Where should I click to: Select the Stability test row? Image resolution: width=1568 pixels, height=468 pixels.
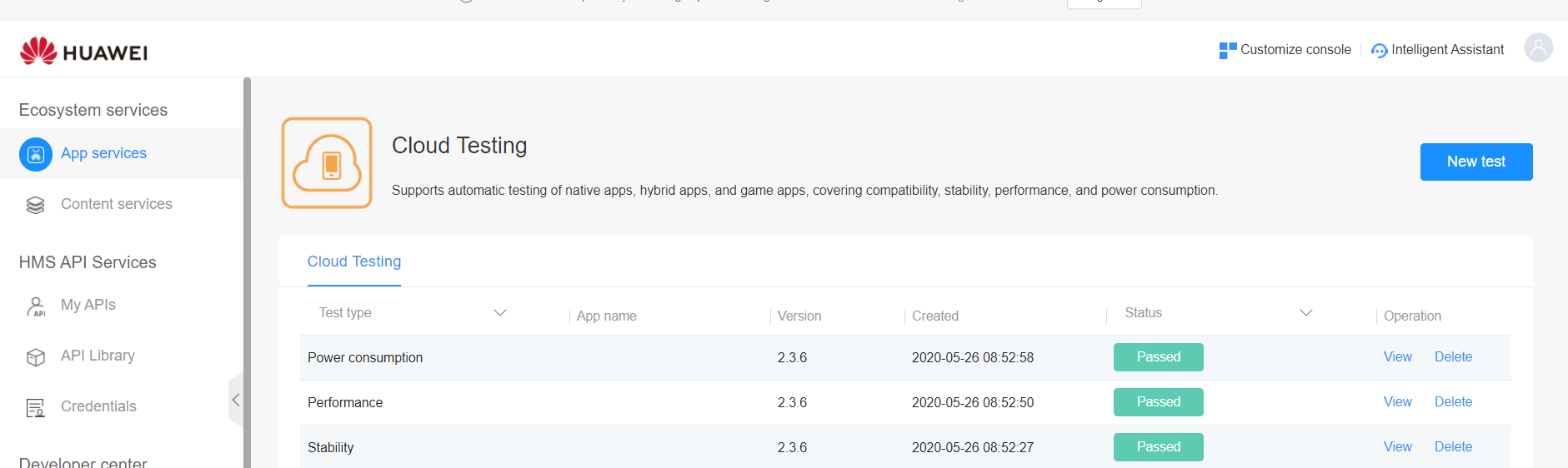905,447
